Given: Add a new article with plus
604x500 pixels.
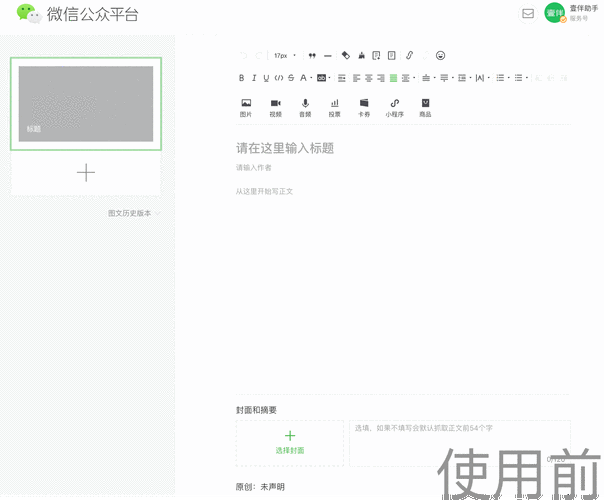Looking at the screenshot, I should click(x=86, y=173).
